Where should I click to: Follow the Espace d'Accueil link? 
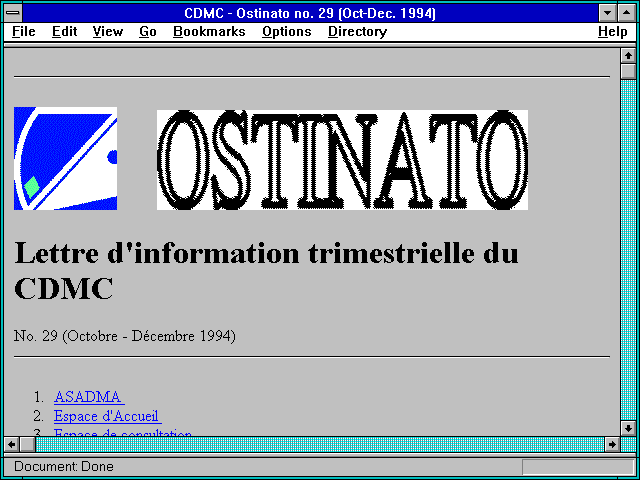click(107, 416)
